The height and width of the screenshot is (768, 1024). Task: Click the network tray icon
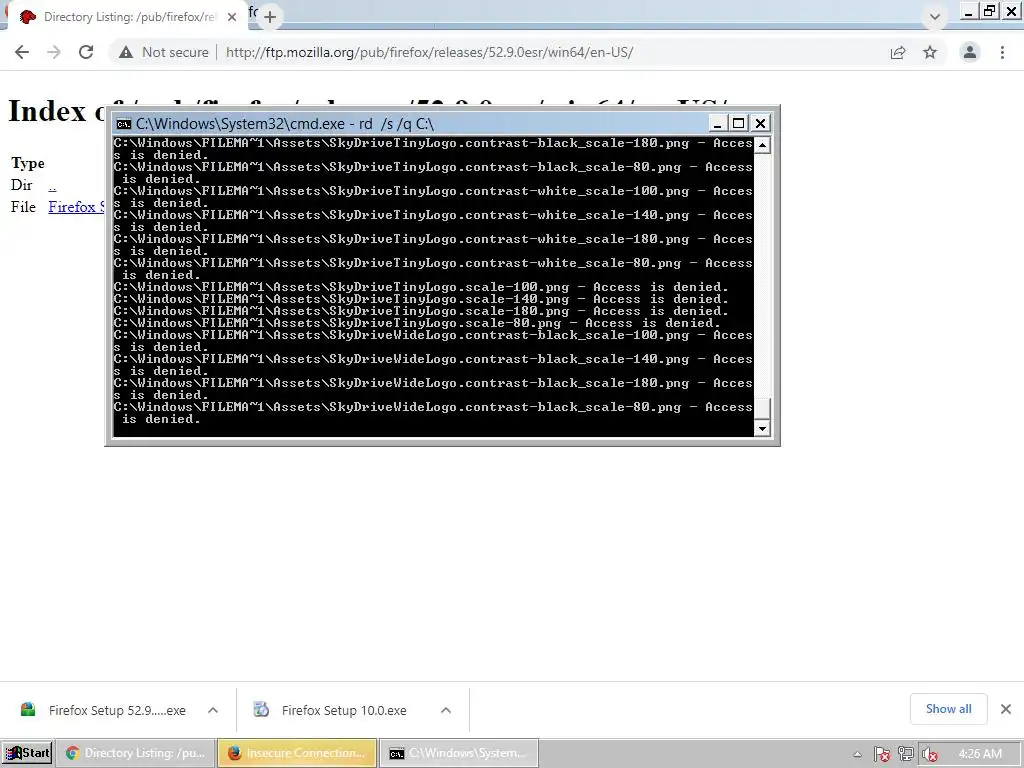906,754
